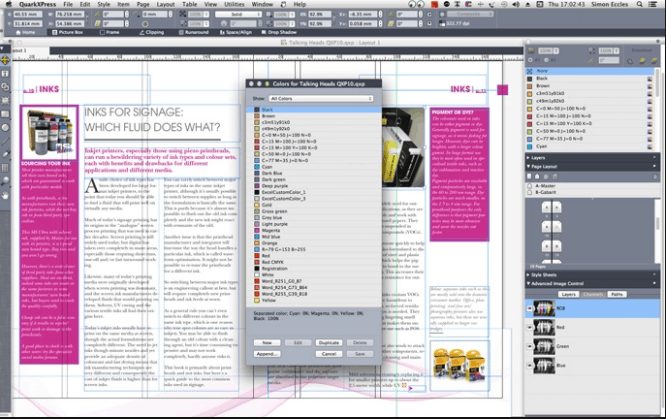Click the B-Gabarit master page icon

tap(530, 192)
